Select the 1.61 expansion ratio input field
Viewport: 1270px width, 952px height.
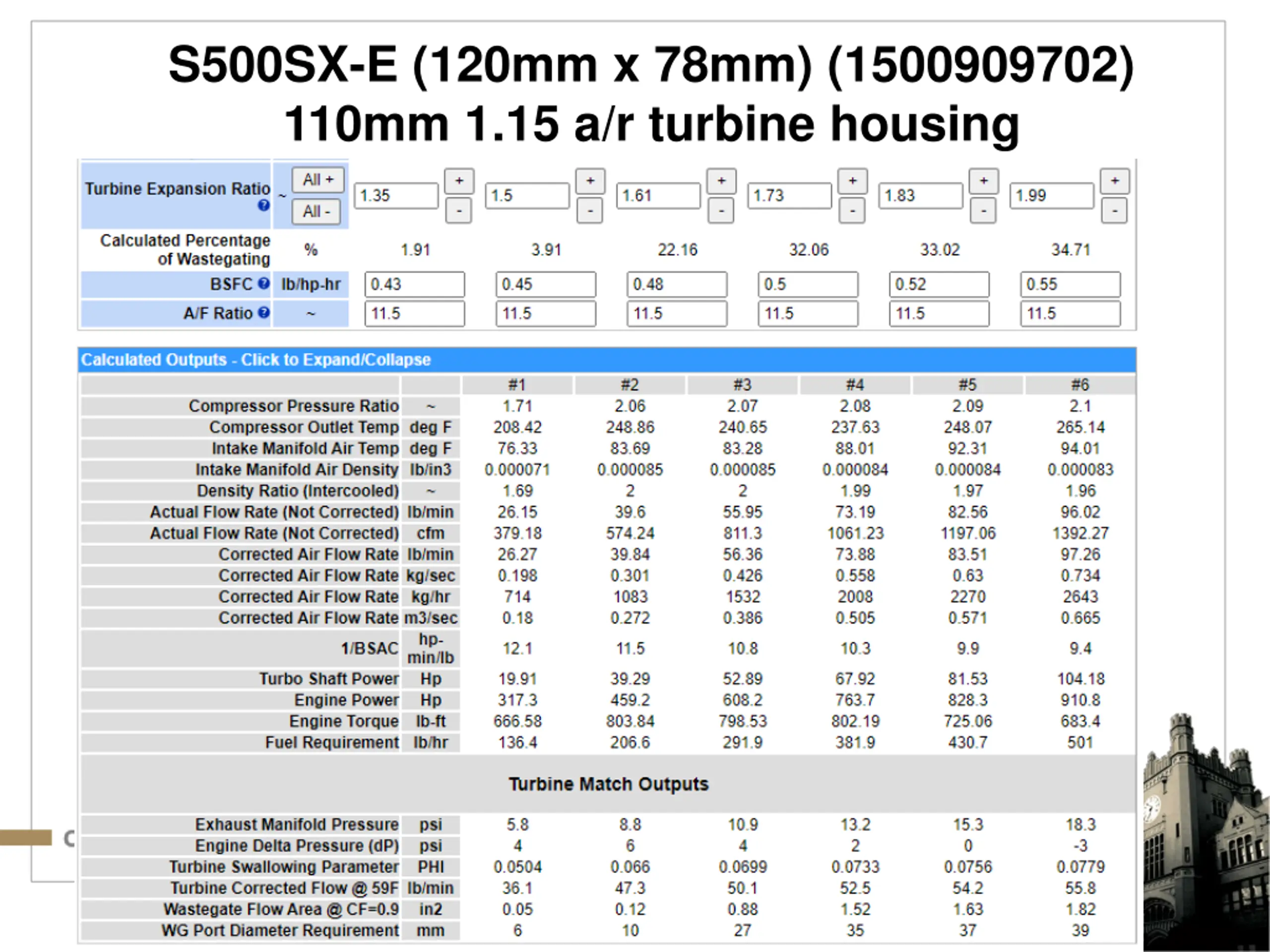(658, 196)
